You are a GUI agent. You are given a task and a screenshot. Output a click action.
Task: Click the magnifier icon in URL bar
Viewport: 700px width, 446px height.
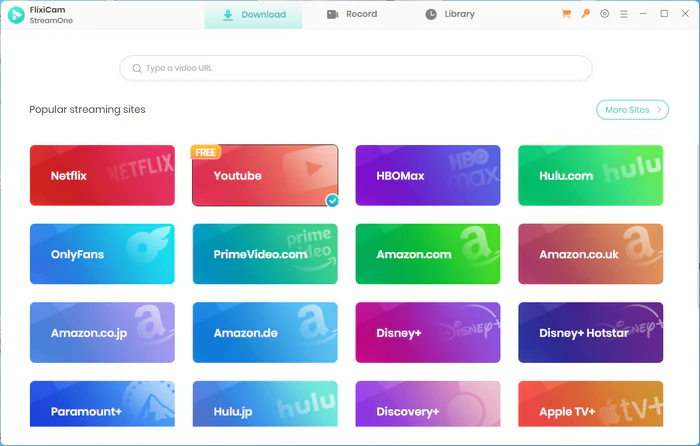[x=136, y=68]
